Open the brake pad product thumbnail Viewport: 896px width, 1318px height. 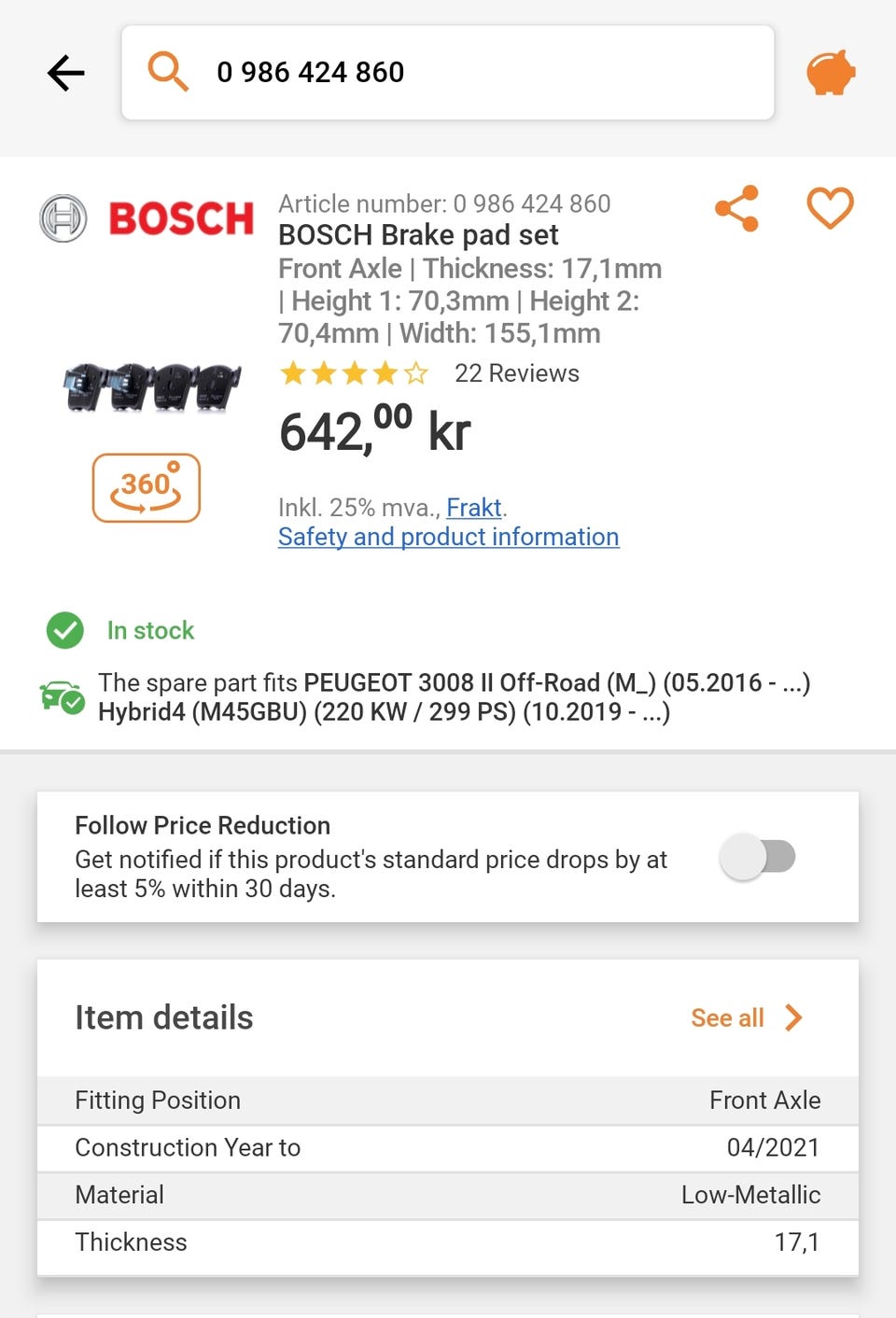pos(151,386)
